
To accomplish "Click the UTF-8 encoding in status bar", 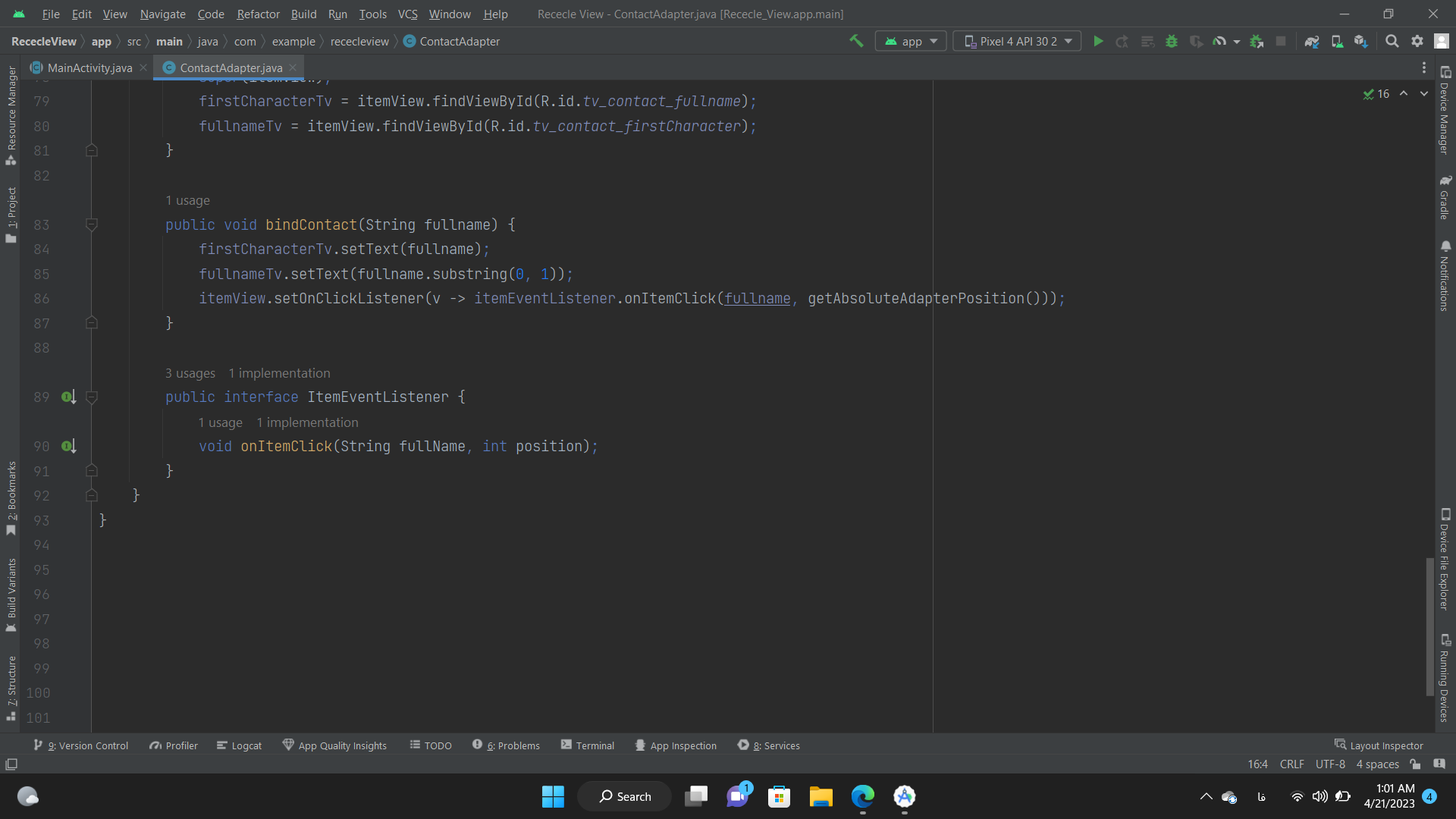I will tap(1330, 764).
